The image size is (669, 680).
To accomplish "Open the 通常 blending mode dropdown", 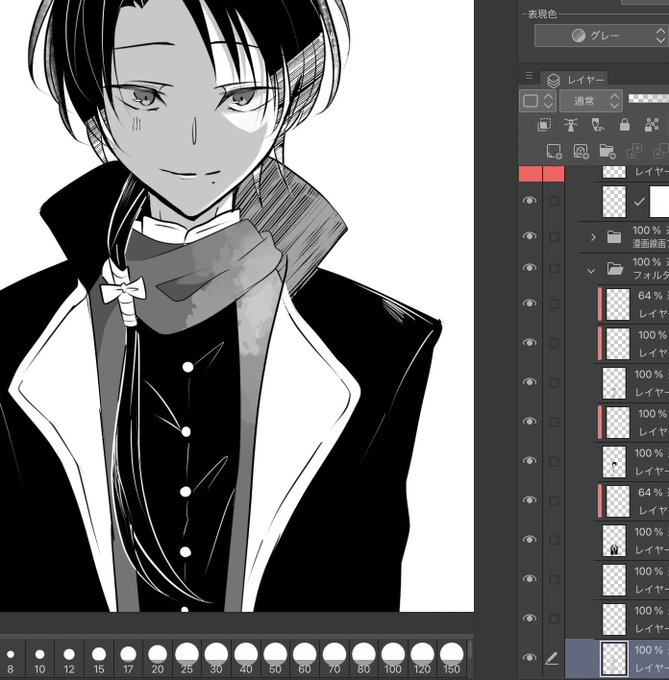I will (591, 101).
